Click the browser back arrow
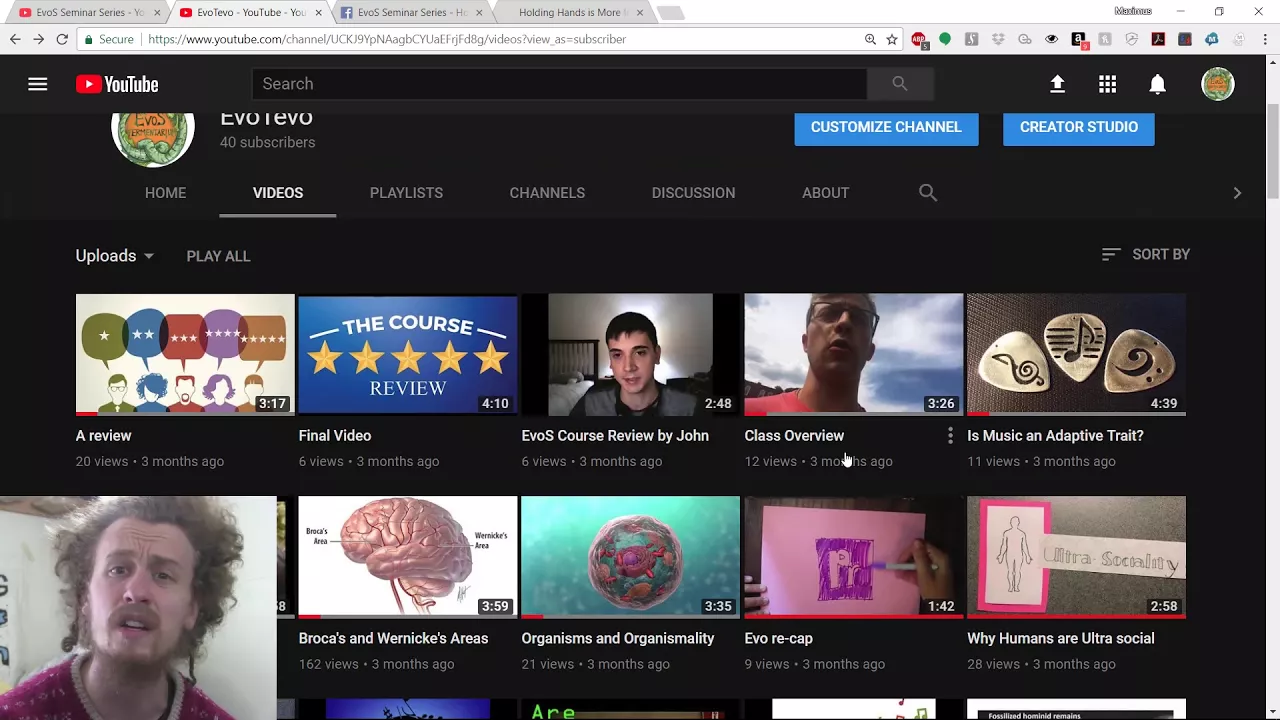 point(15,39)
